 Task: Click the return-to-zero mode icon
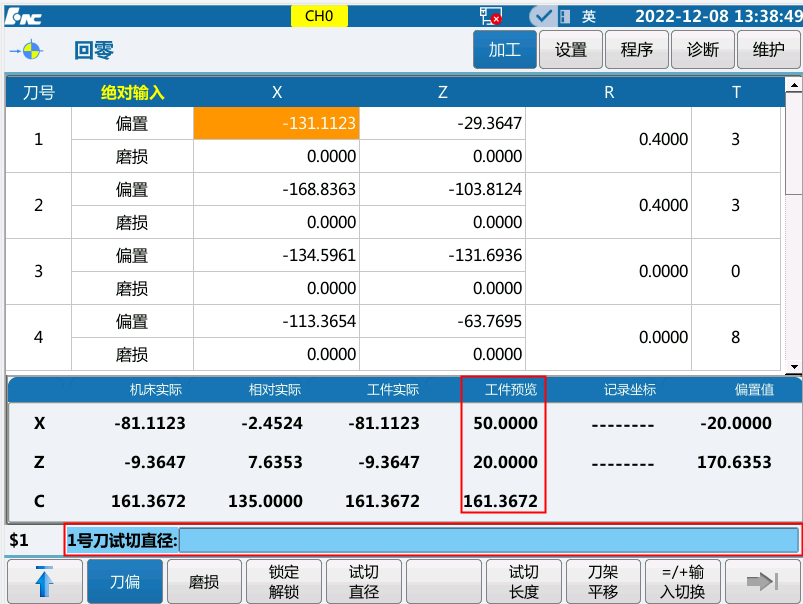click(27, 51)
